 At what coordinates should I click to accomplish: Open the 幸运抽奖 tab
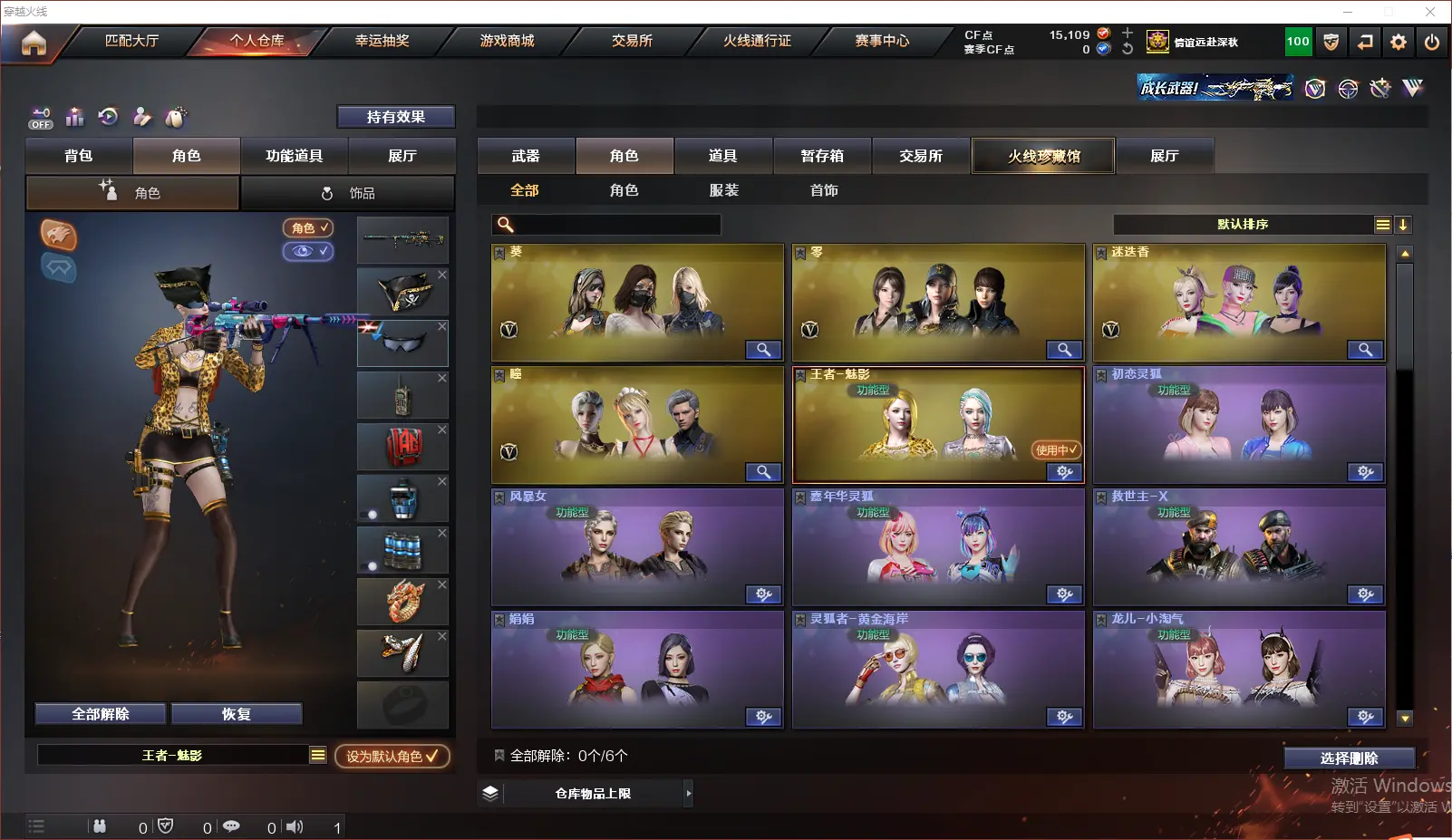coord(382,41)
